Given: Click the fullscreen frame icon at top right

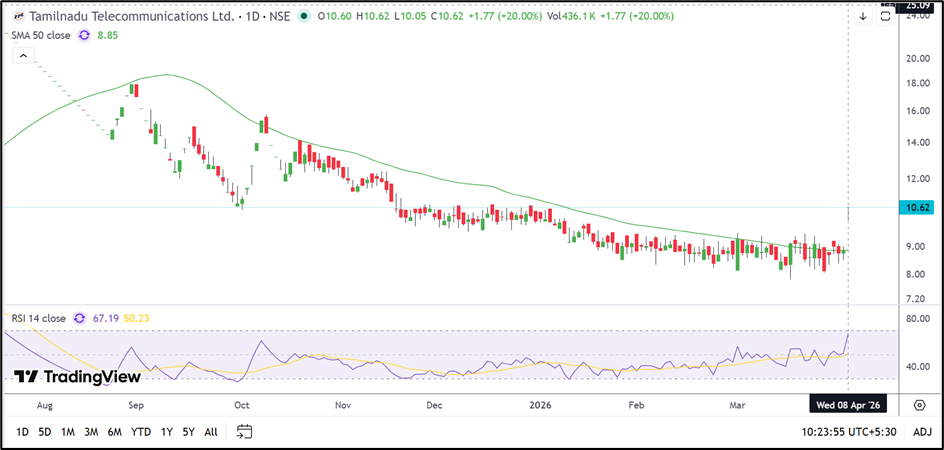Looking at the screenshot, I should click(885, 16).
